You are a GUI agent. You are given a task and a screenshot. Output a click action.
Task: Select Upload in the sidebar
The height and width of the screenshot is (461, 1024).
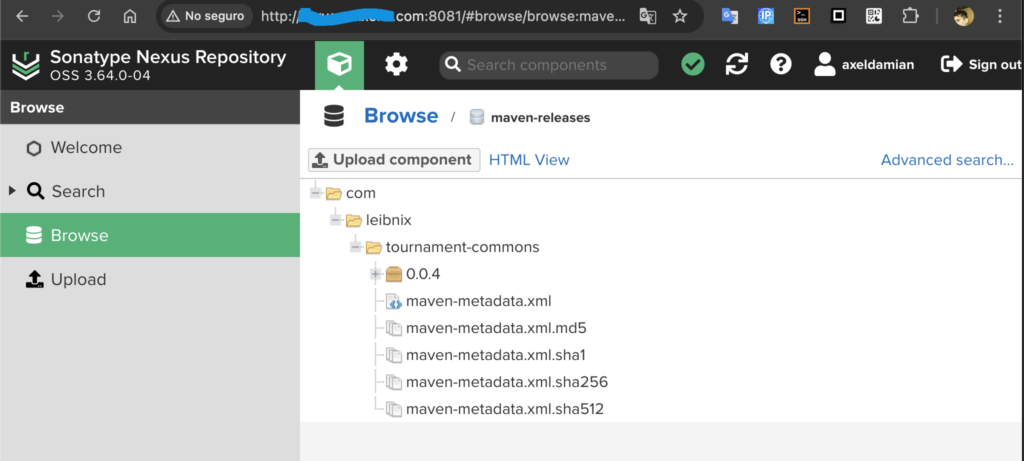(78, 280)
